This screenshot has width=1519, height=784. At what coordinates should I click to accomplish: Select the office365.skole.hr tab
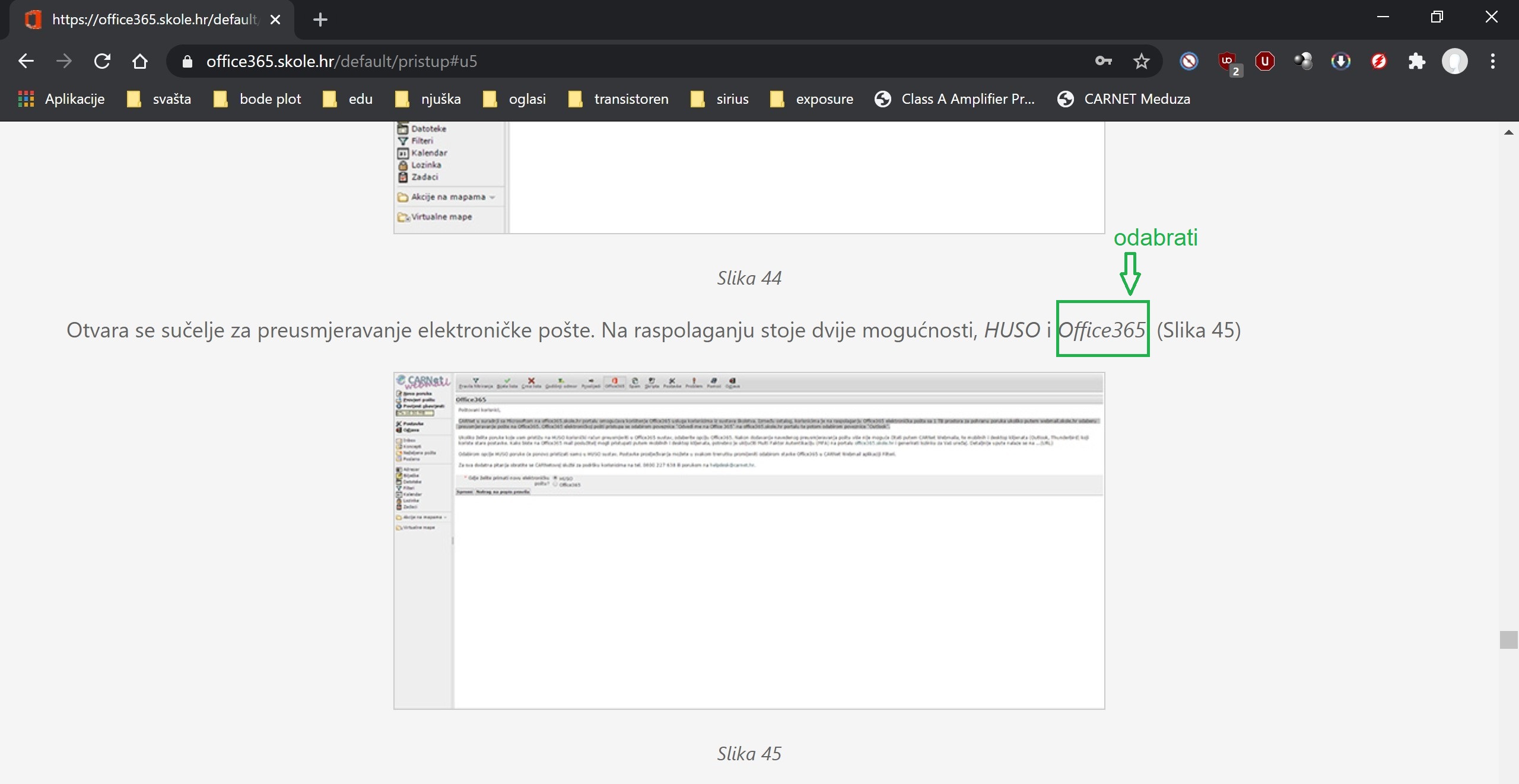pyautogui.click(x=151, y=20)
